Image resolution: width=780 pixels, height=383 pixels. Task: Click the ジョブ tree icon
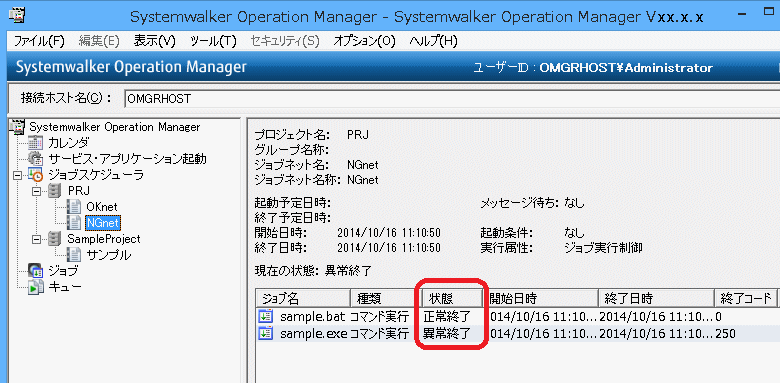click(x=35, y=271)
